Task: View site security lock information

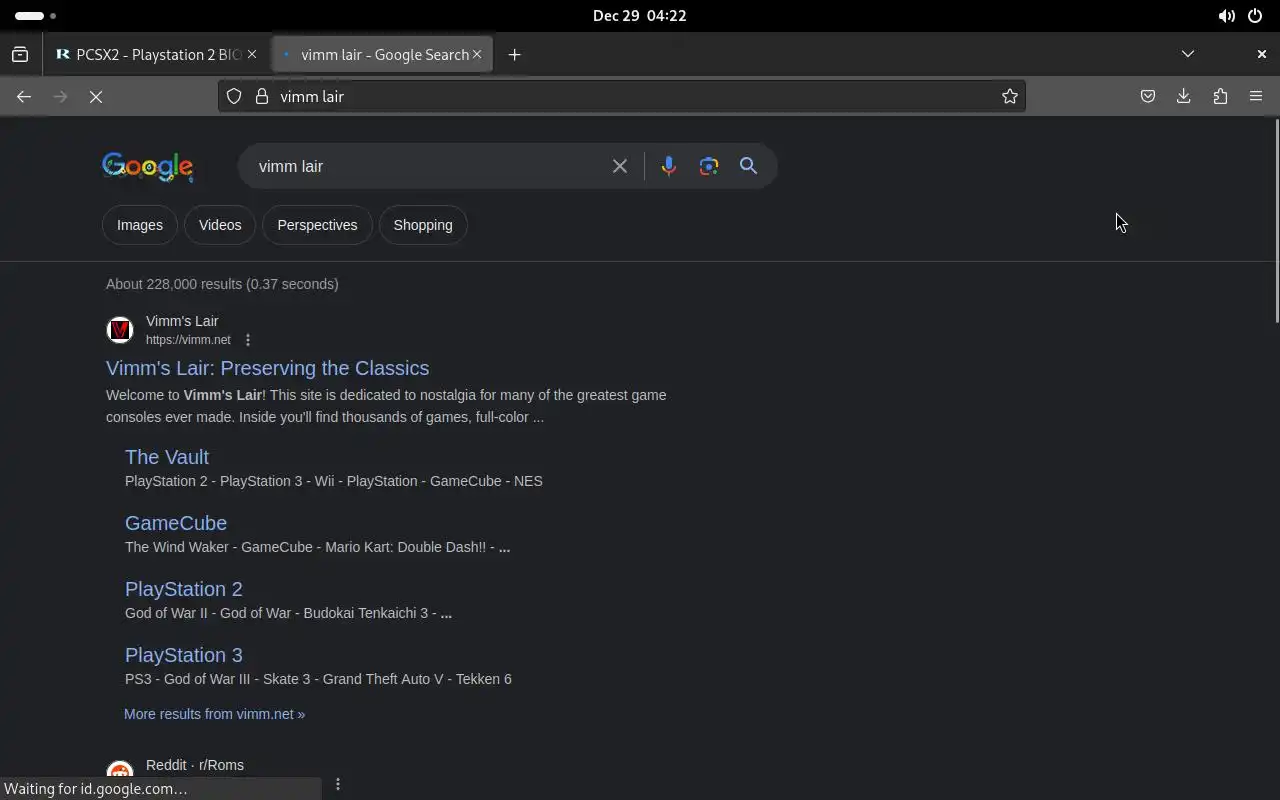Action: tap(262, 96)
